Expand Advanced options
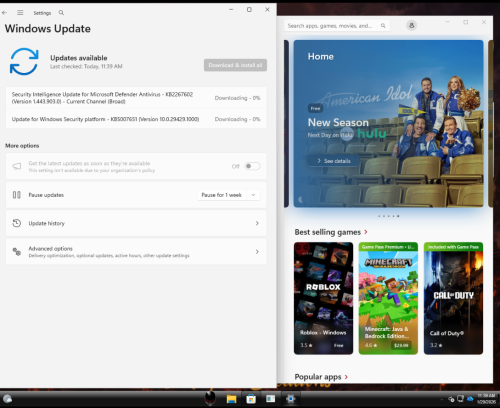Screen dimensions: 500x408 pos(136,252)
